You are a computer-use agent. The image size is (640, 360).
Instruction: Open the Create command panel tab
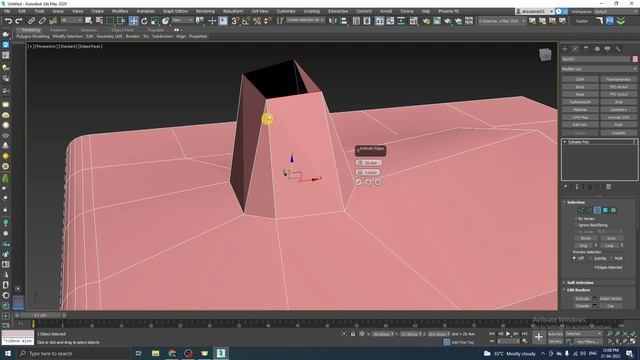click(x=565, y=49)
